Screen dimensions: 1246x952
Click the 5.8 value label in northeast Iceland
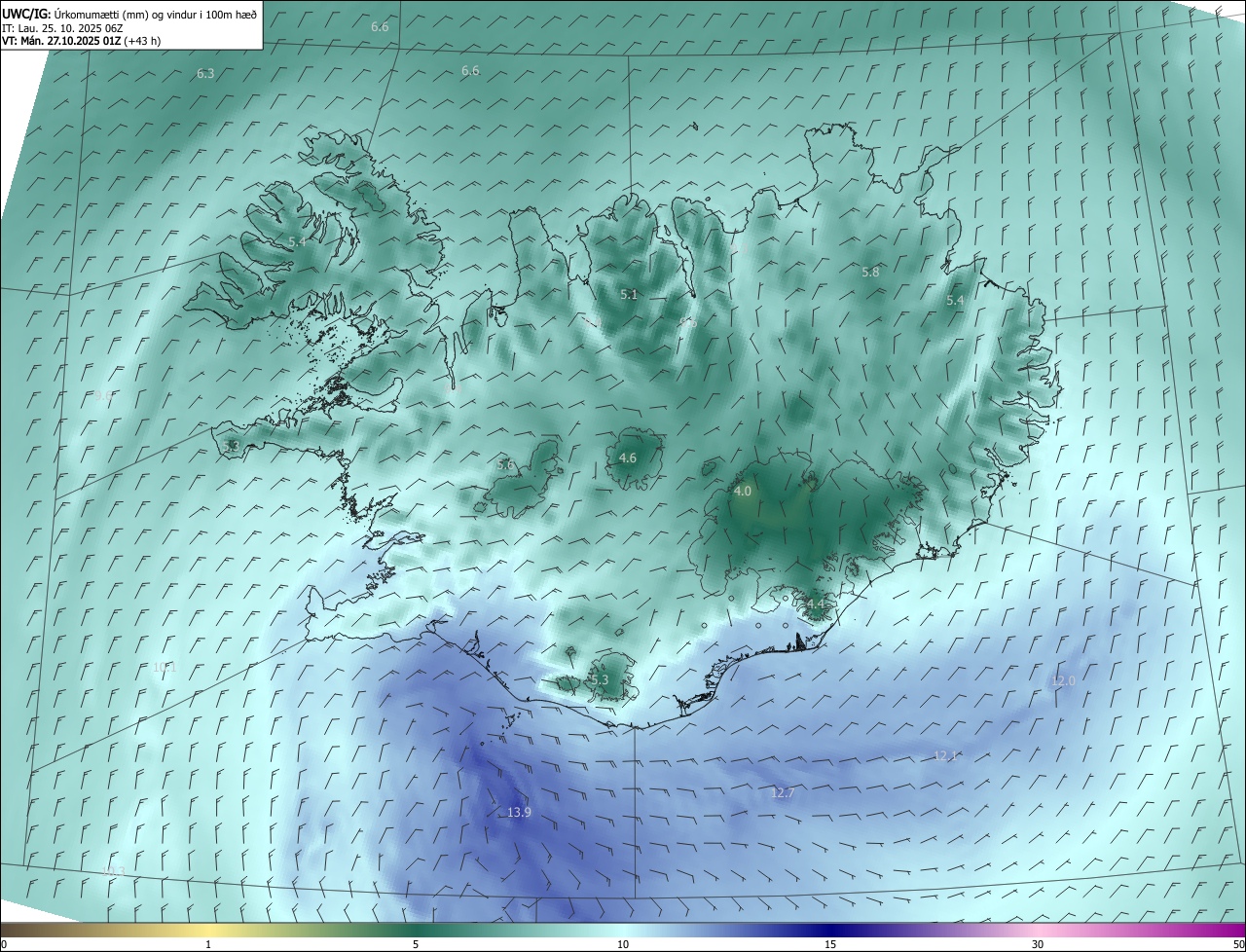coord(870,273)
